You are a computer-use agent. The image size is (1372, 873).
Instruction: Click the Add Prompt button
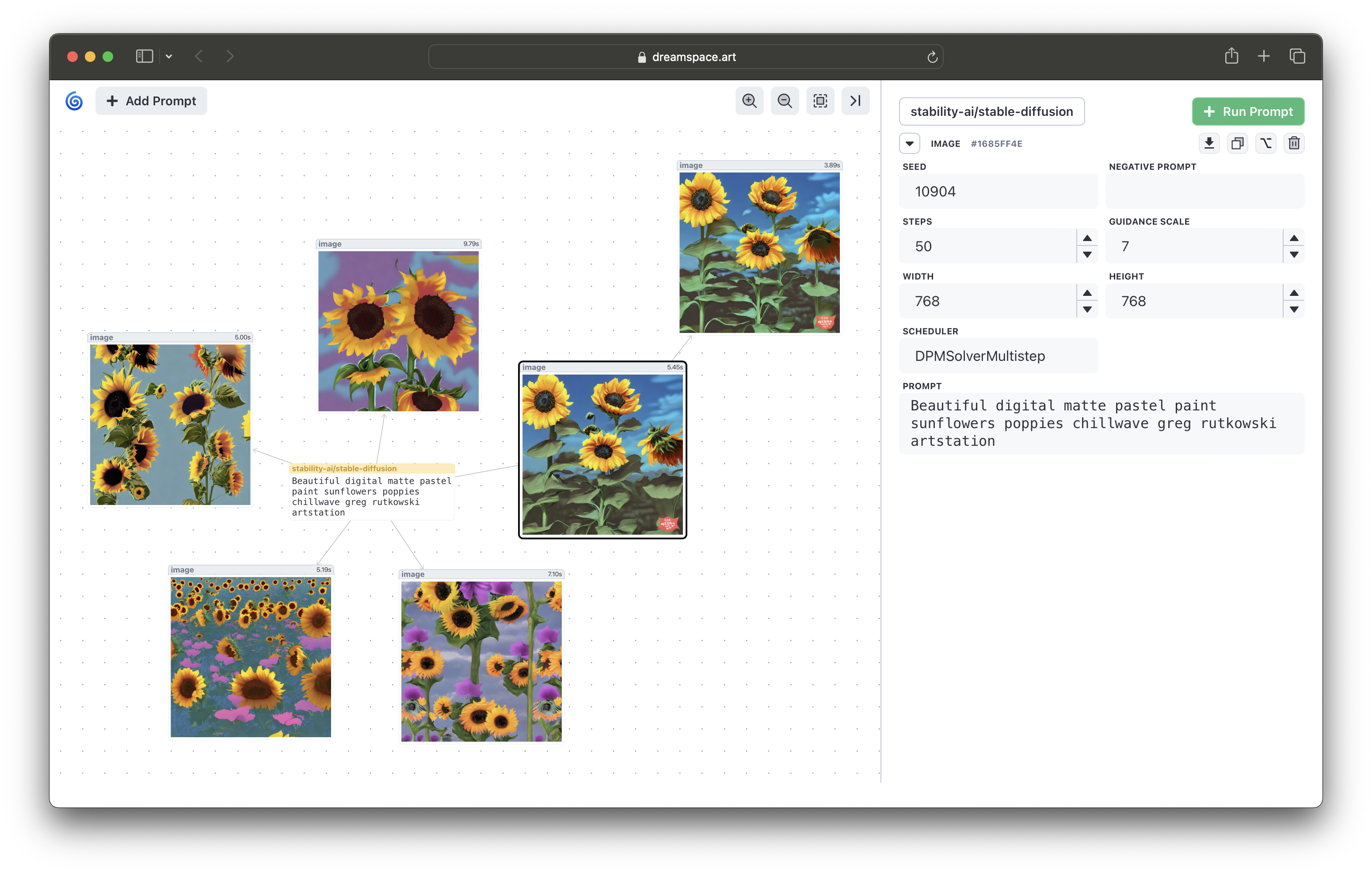coord(152,101)
